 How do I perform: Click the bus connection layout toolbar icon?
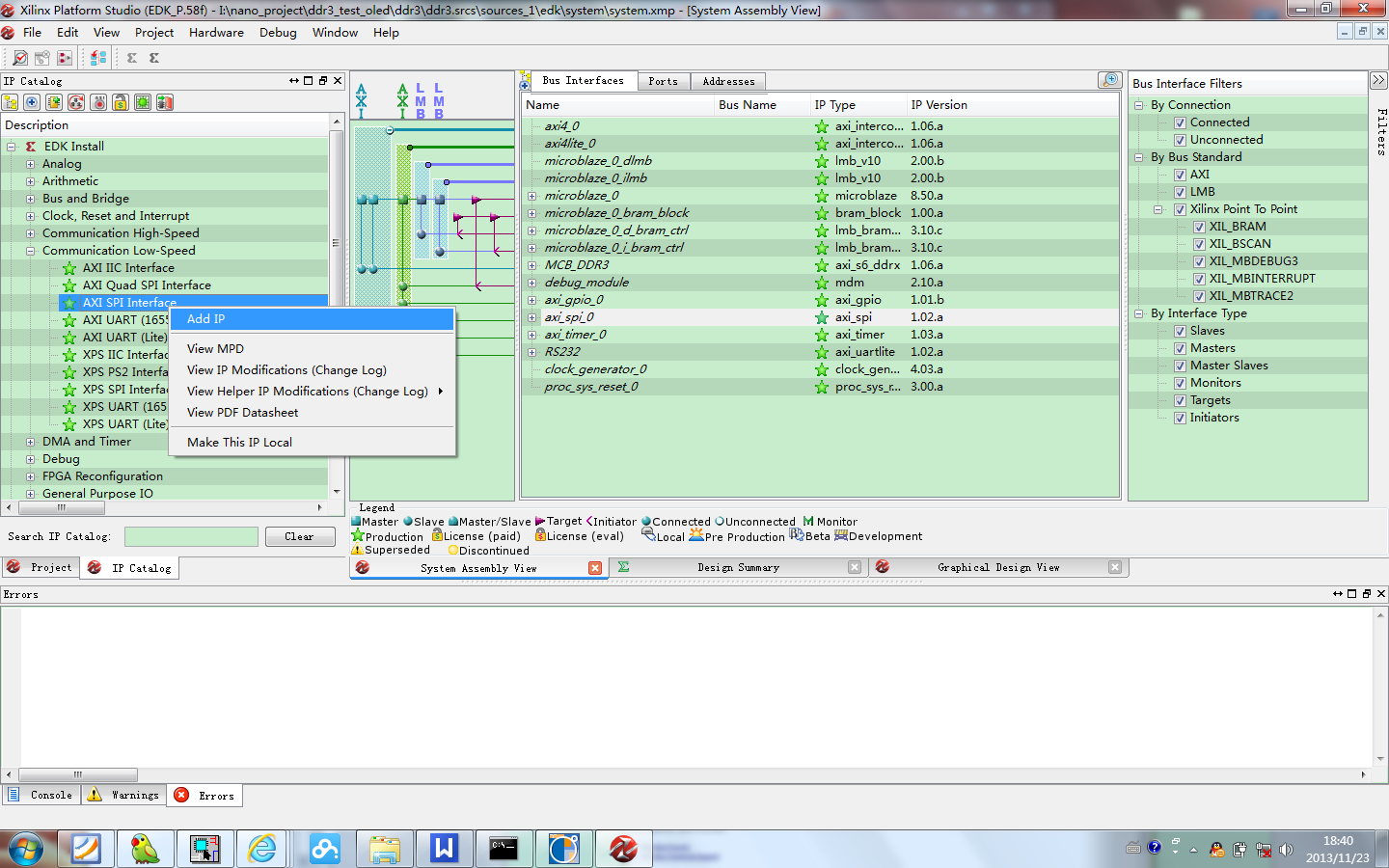pyautogui.click(x=98, y=58)
